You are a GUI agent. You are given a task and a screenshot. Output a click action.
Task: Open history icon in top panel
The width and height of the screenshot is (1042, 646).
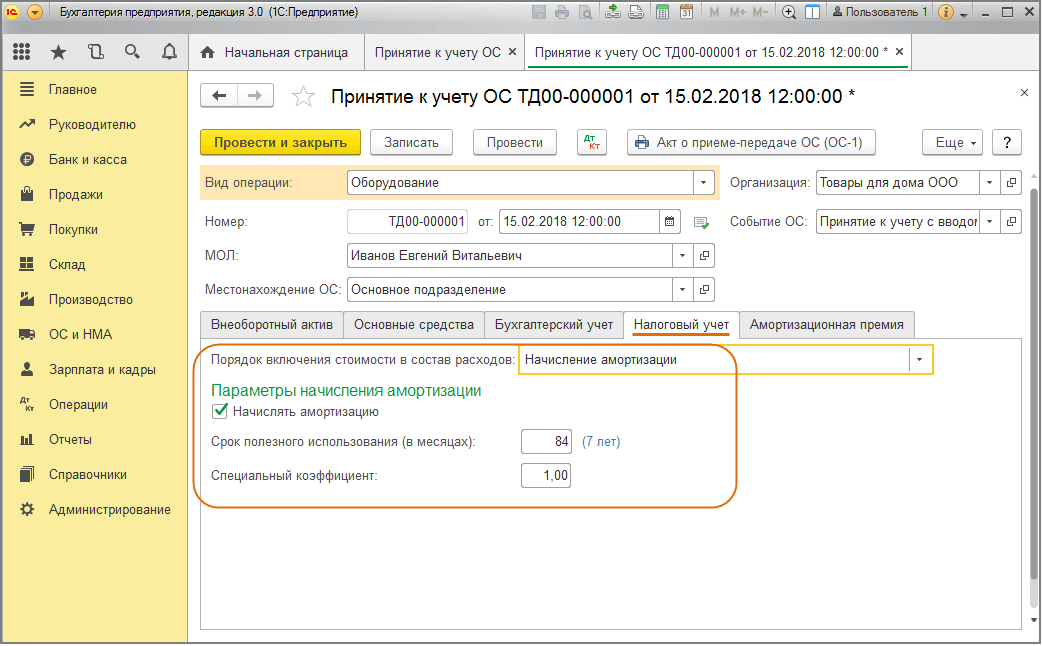(x=96, y=52)
